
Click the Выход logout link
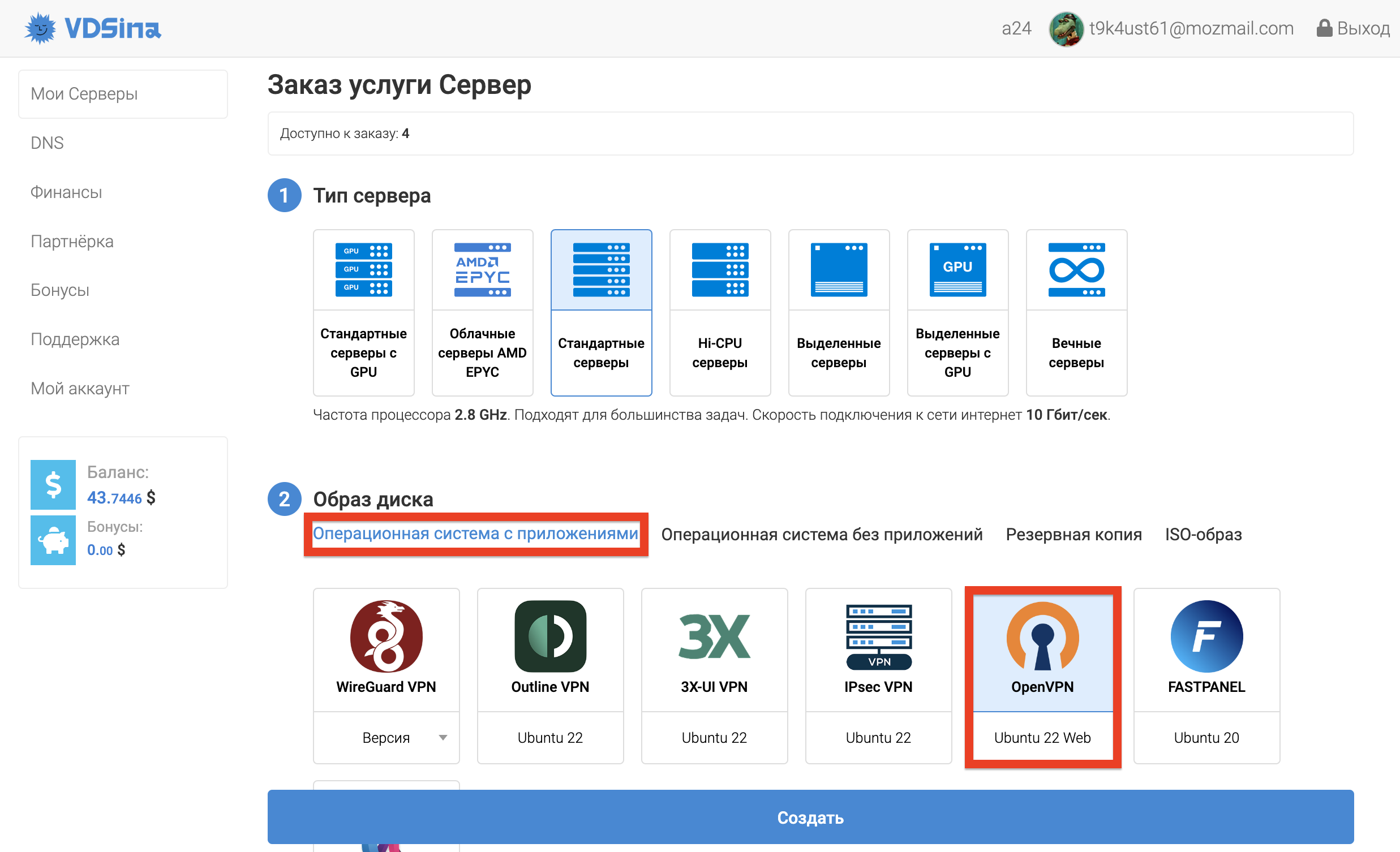coord(1363,28)
